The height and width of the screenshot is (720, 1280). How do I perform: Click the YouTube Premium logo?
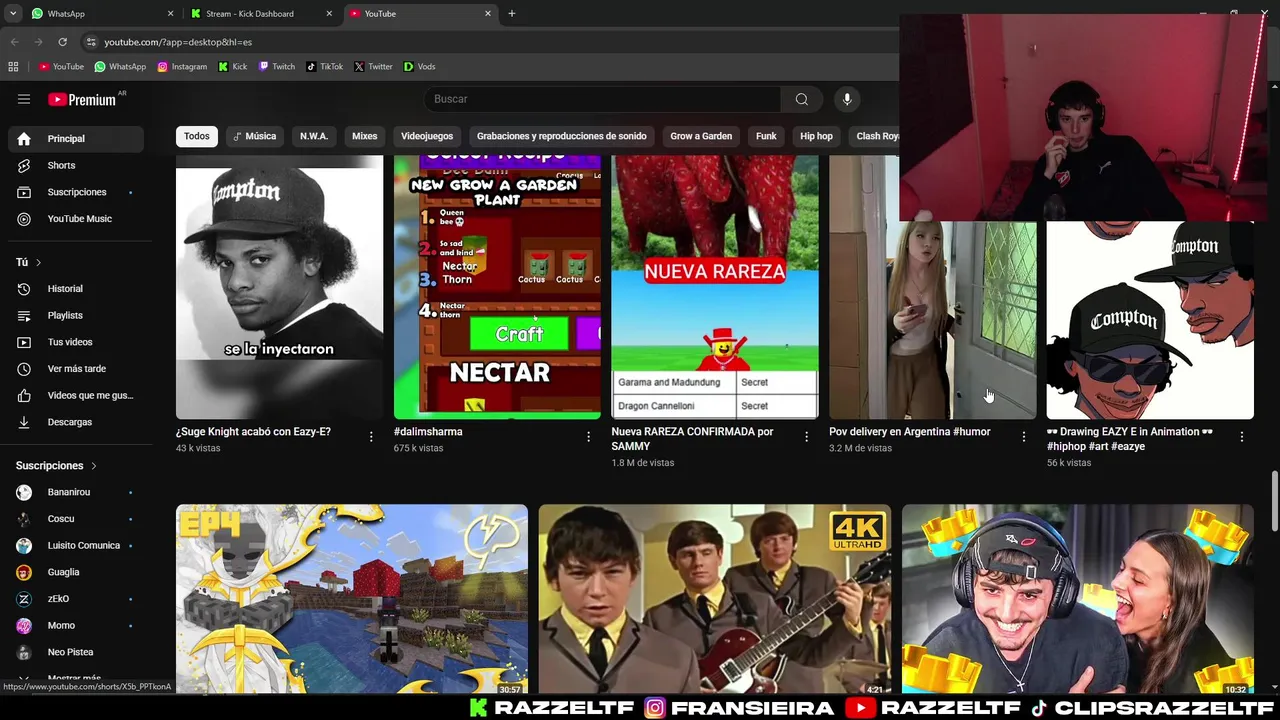(x=82, y=99)
